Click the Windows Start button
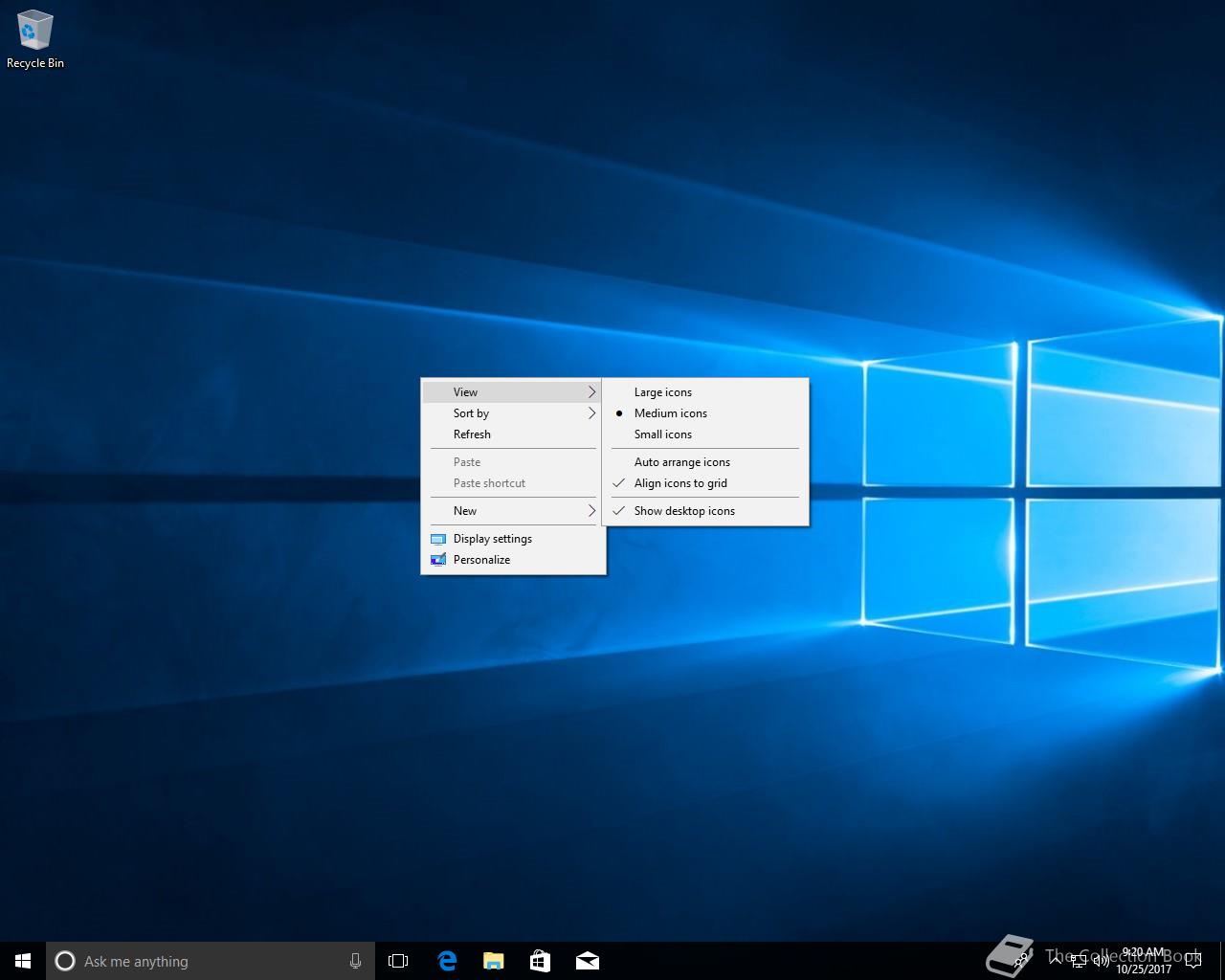1225x980 pixels. pyautogui.click(x=23, y=961)
